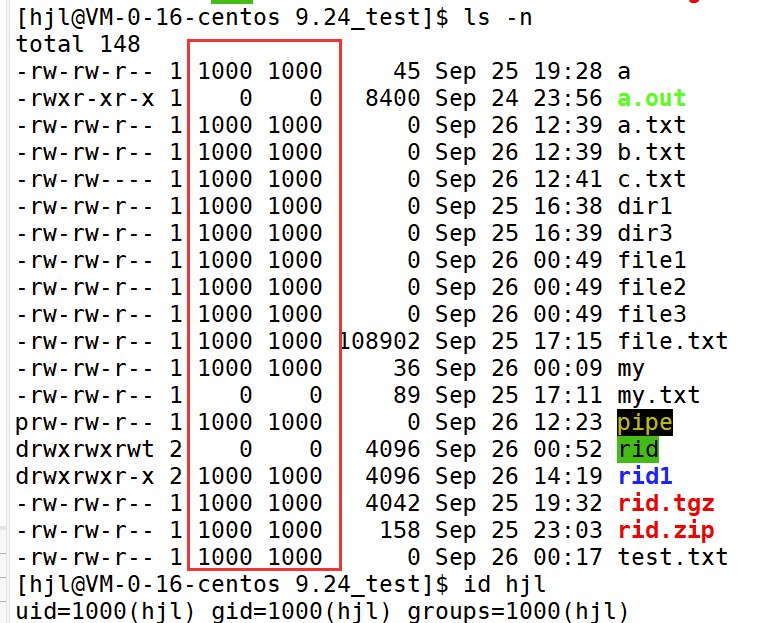Select the dir1 entry name
Screen dimensions: 774x623
click(645, 206)
